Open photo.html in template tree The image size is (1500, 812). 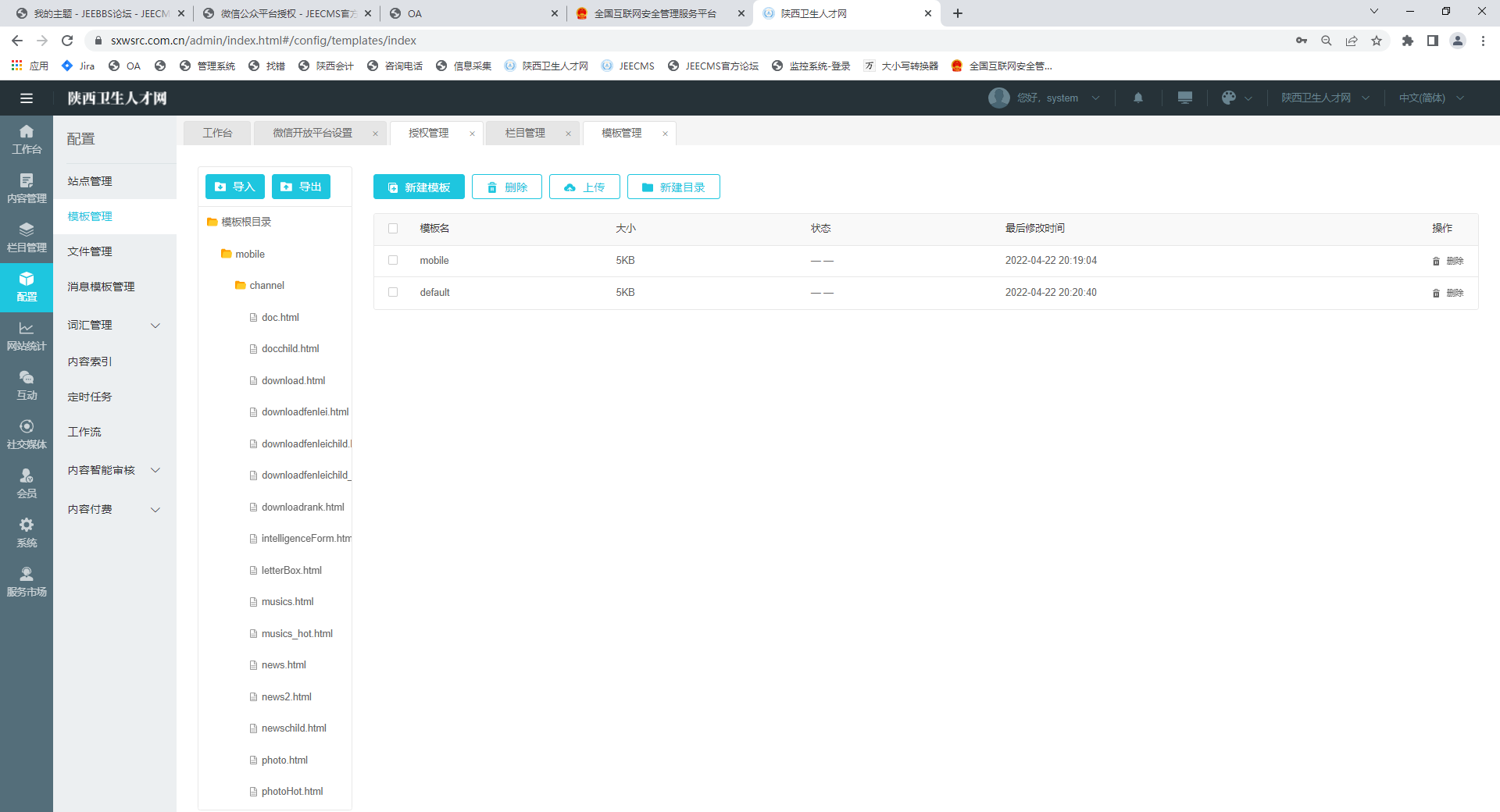point(284,760)
